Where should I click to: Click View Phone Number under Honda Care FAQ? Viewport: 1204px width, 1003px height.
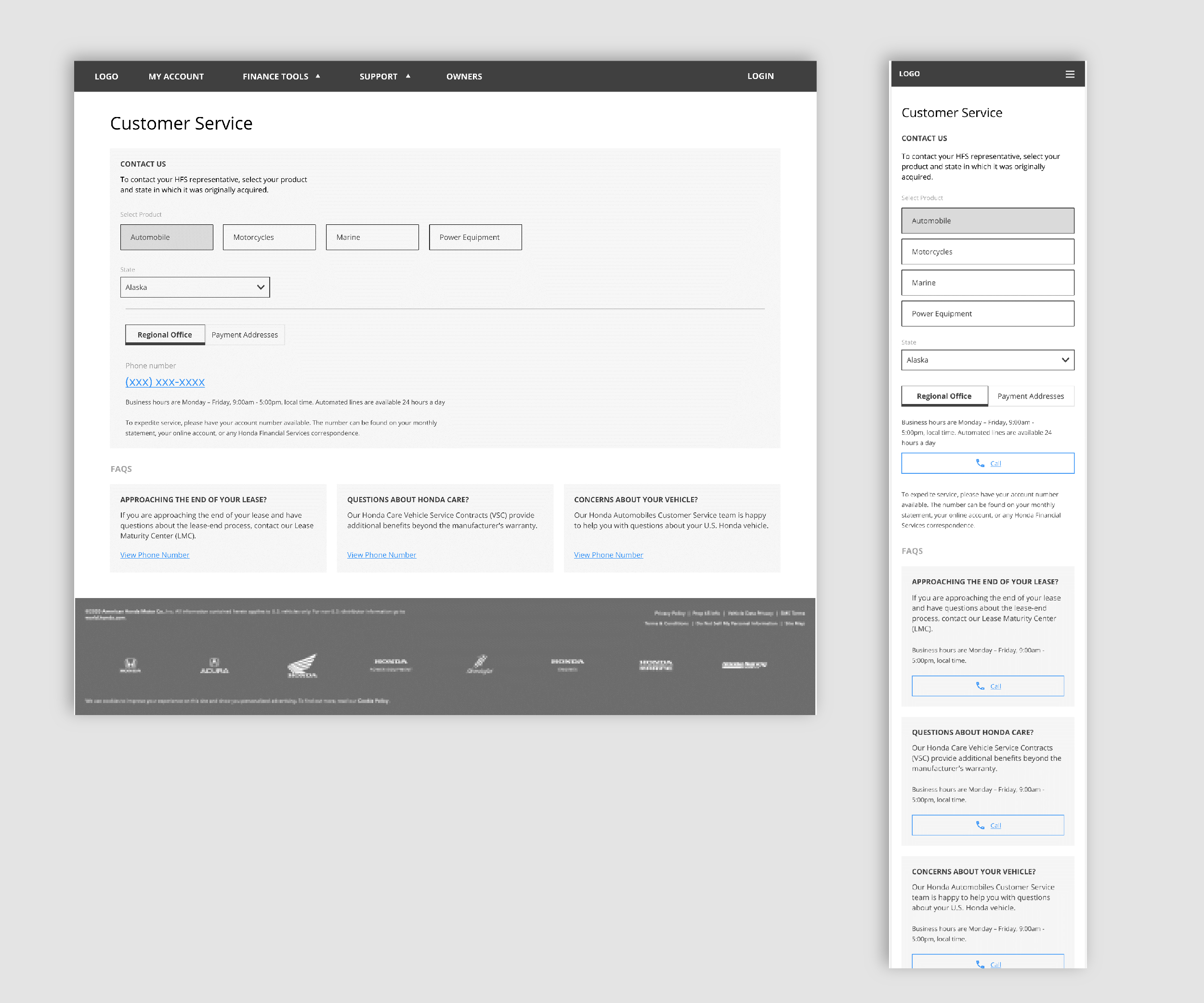coord(382,555)
